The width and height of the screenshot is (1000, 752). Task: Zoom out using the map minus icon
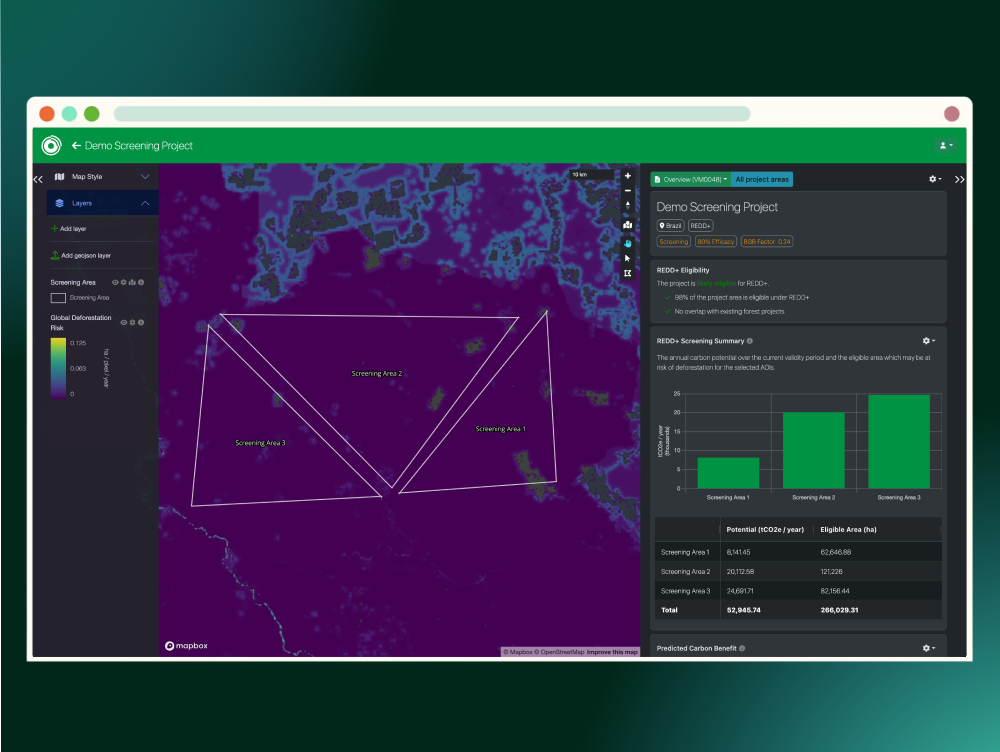(627, 190)
